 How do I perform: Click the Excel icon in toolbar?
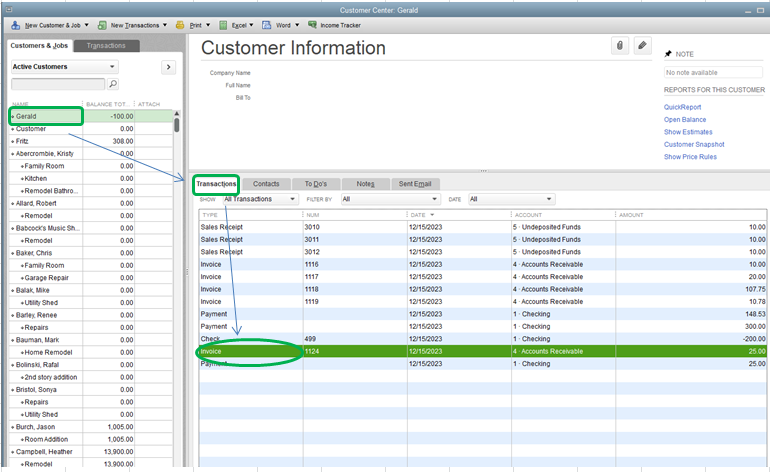223,25
